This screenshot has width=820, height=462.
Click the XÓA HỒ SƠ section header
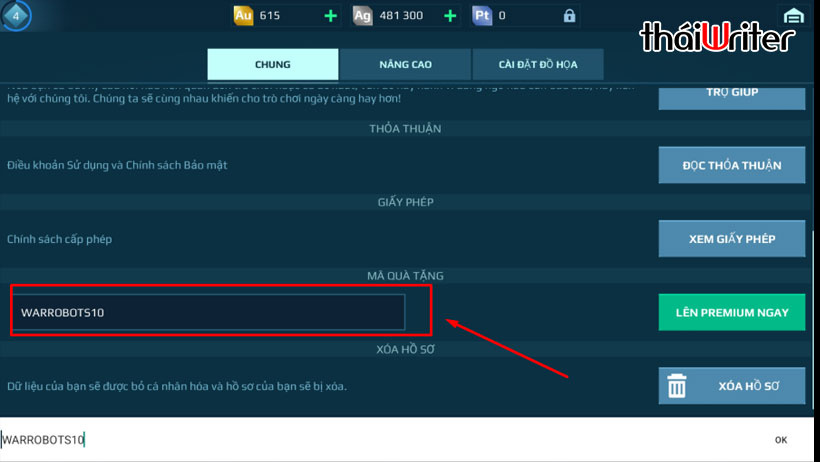(405, 349)
